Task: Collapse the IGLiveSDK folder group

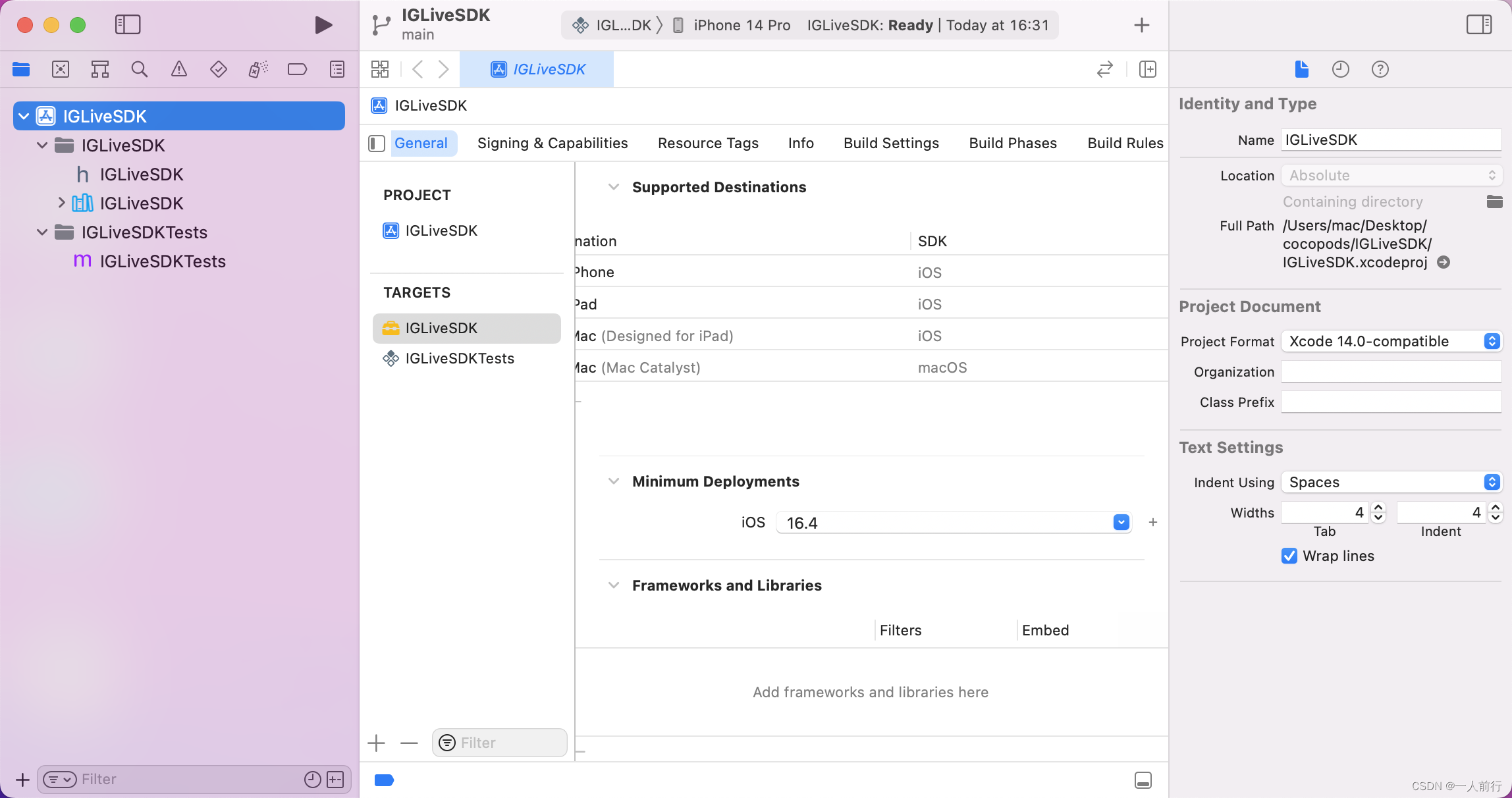Action: point(42,146)
